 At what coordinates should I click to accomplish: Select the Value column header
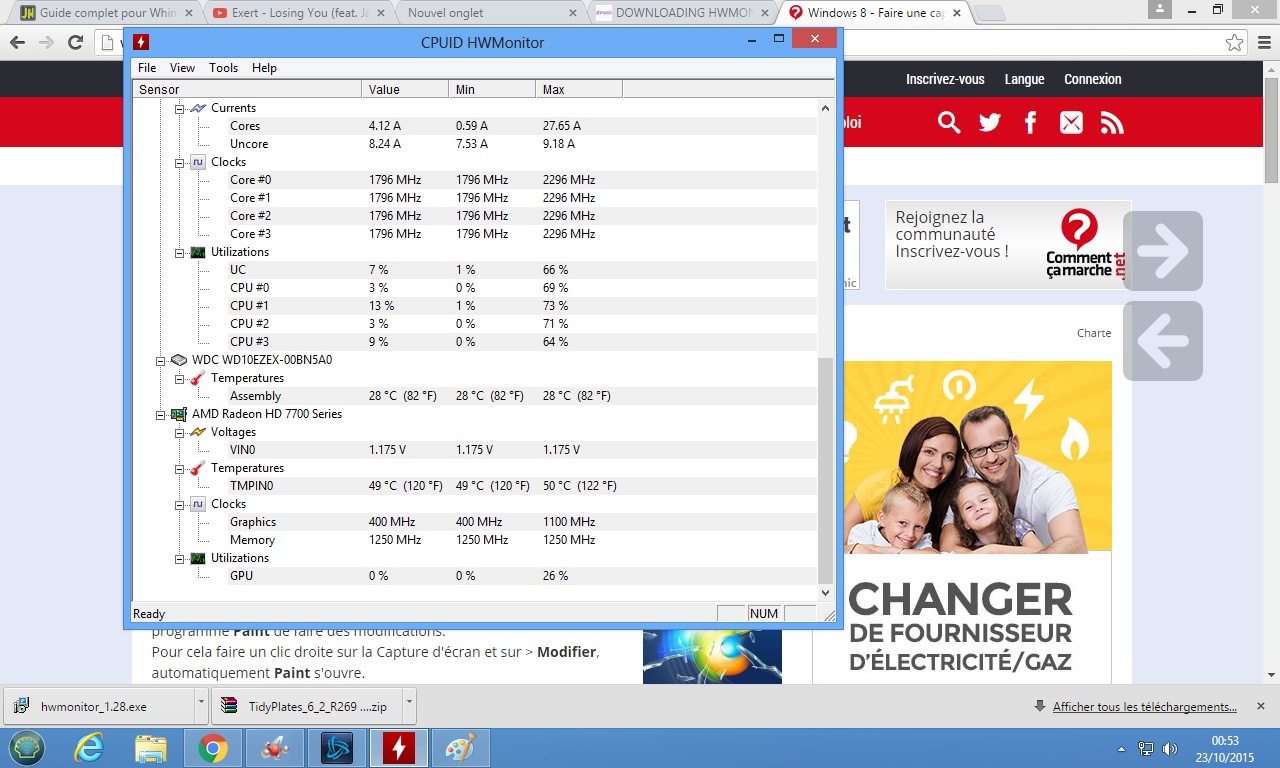(x=405, y=90)
